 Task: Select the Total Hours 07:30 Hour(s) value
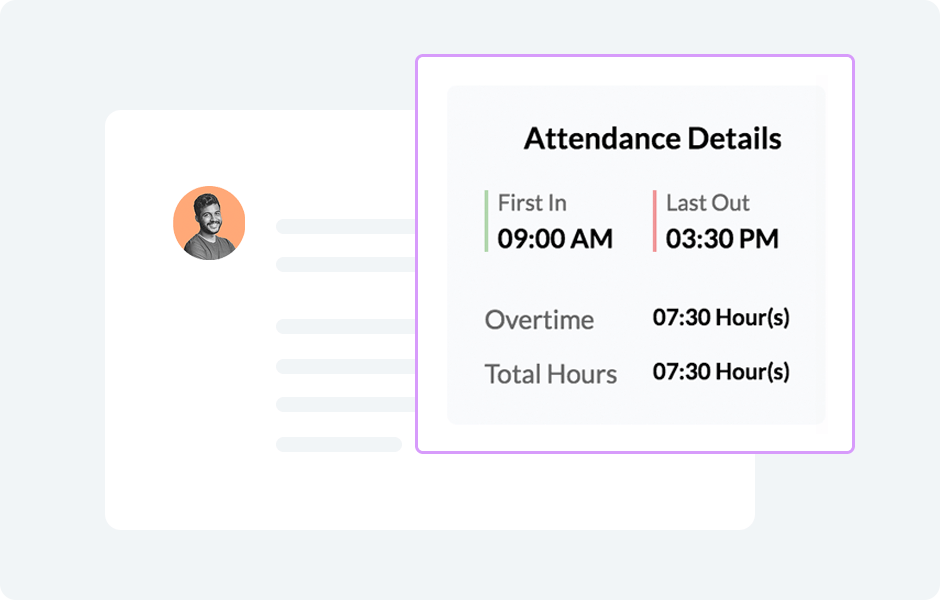[721, 372]
